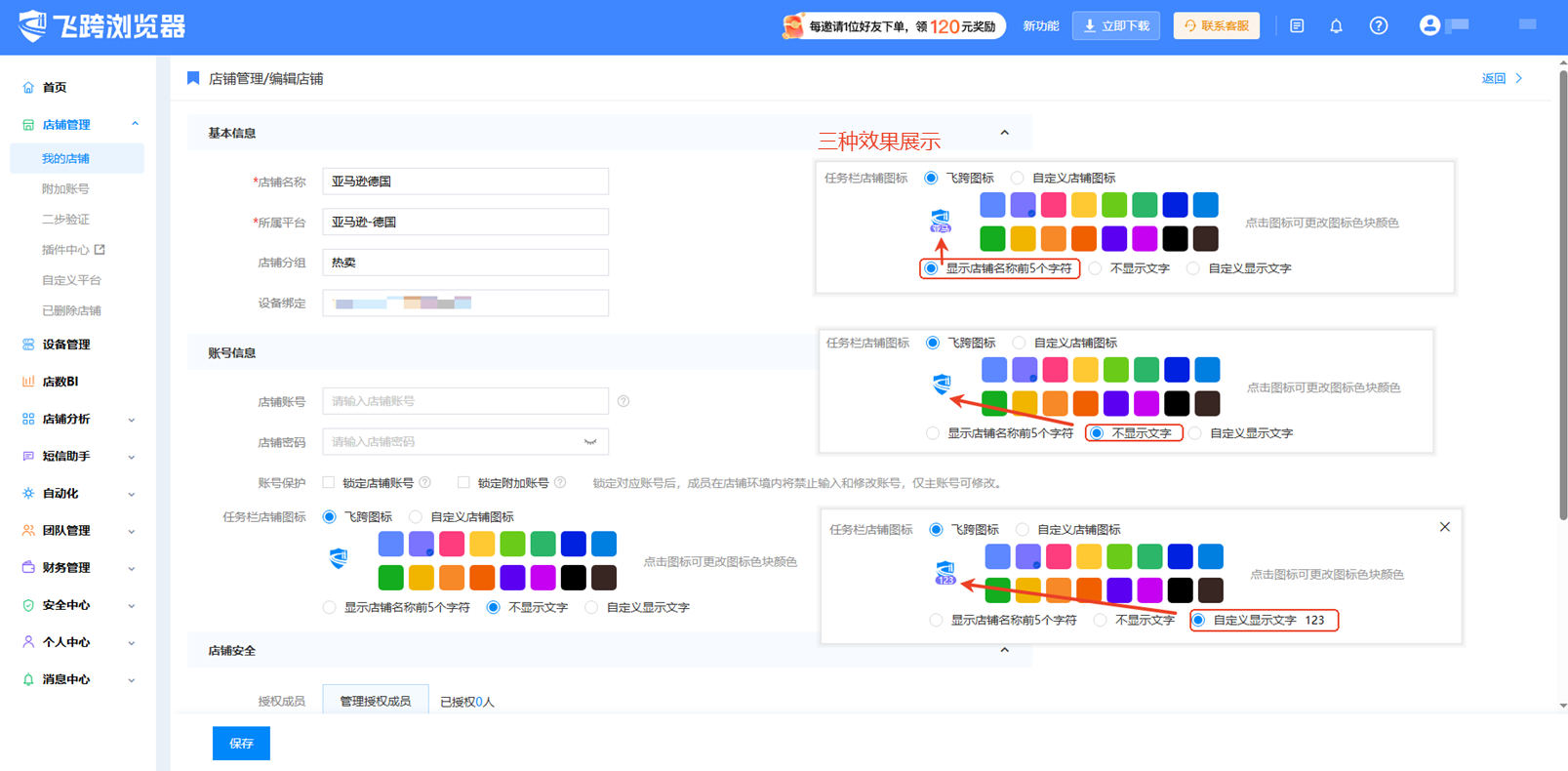Viewport: 1568px width, 771px height.
Task: Click the 安全中心 shield icon in sidebar
Action: [x=28, y=605]
